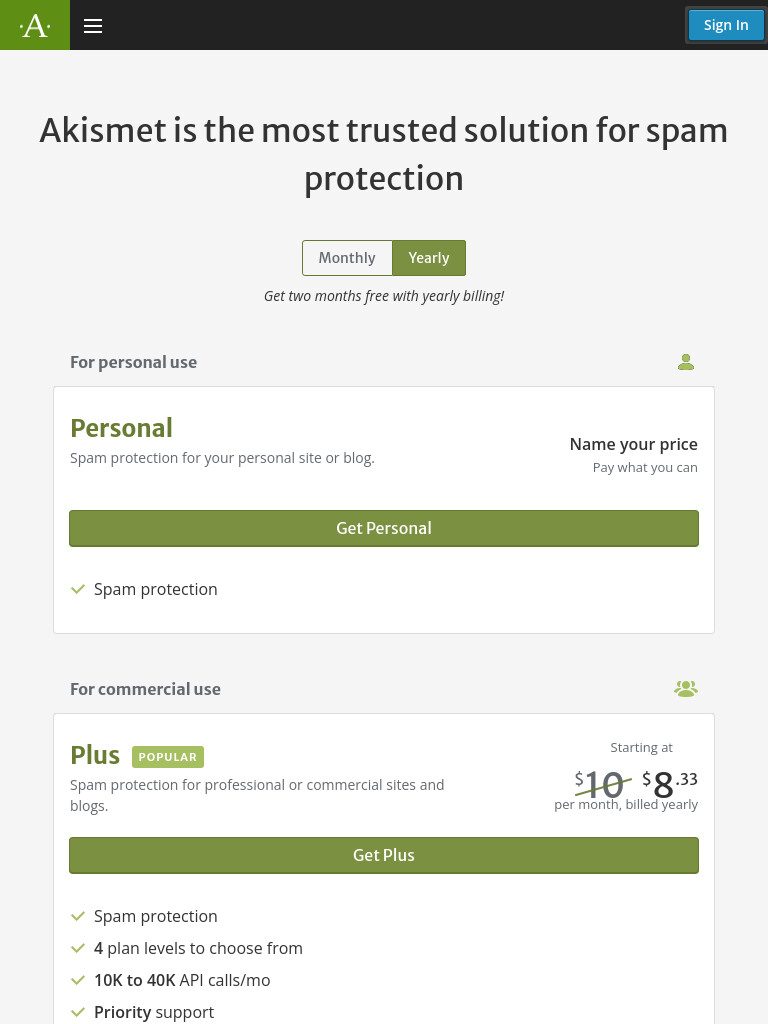
Task: Click checkmark next to Priority support
Action: point(78,1012)
